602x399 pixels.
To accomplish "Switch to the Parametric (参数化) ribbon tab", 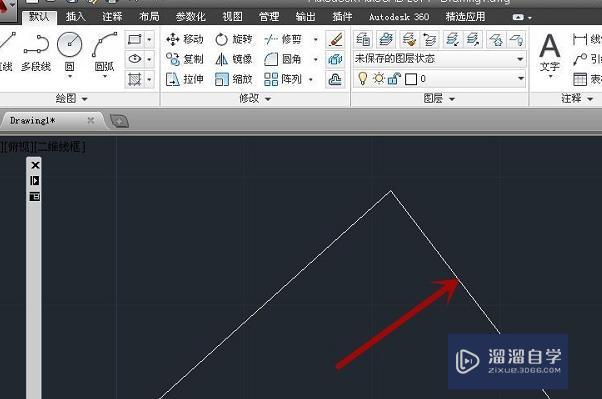I will point(190,17).
